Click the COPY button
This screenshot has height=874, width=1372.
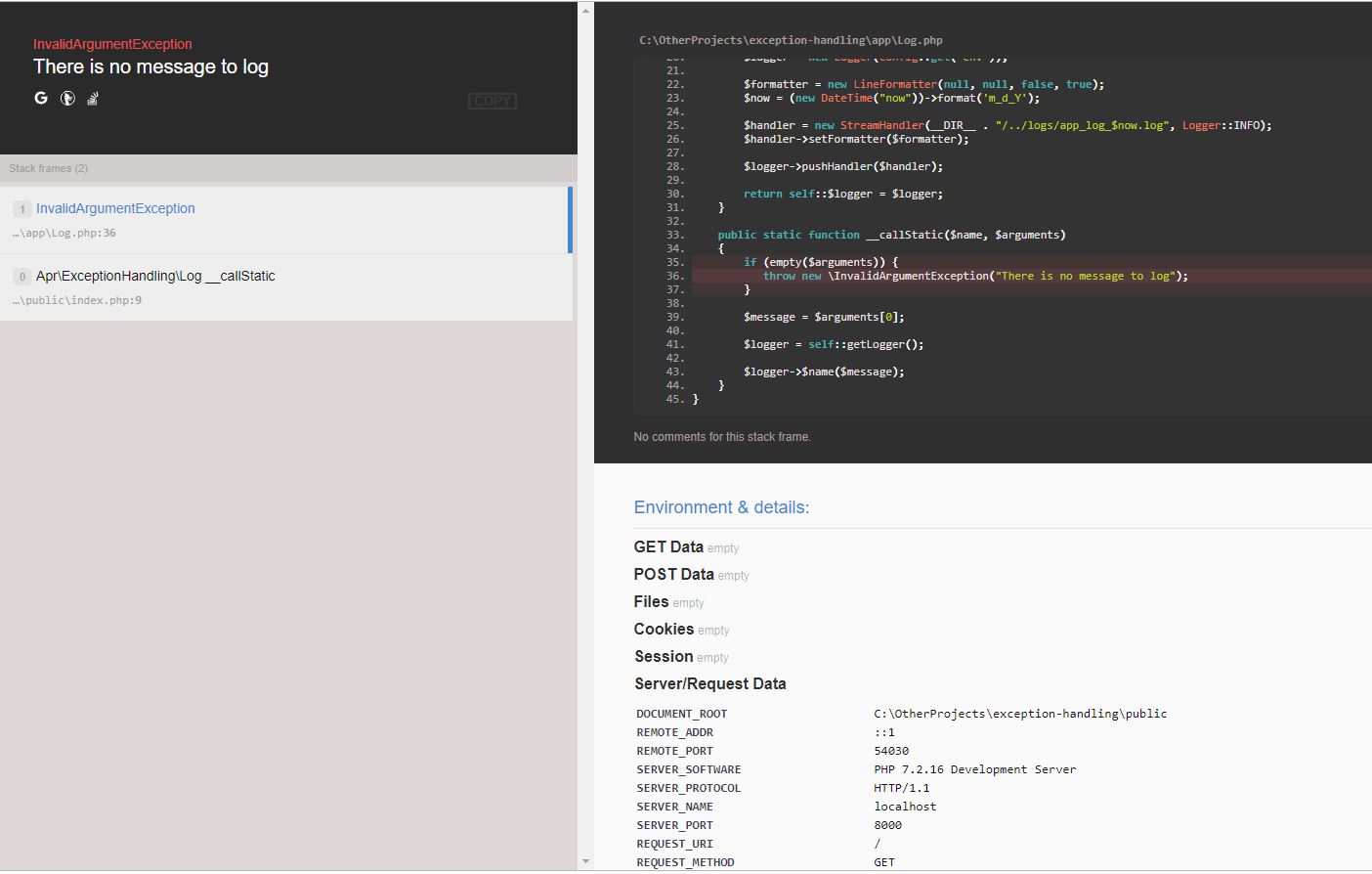(x=493, y=101)
